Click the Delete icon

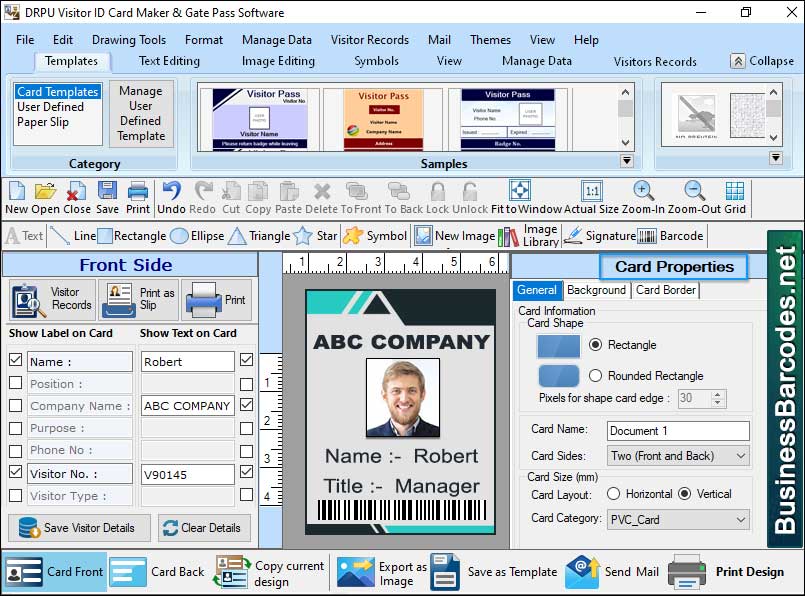click(322, 198)
